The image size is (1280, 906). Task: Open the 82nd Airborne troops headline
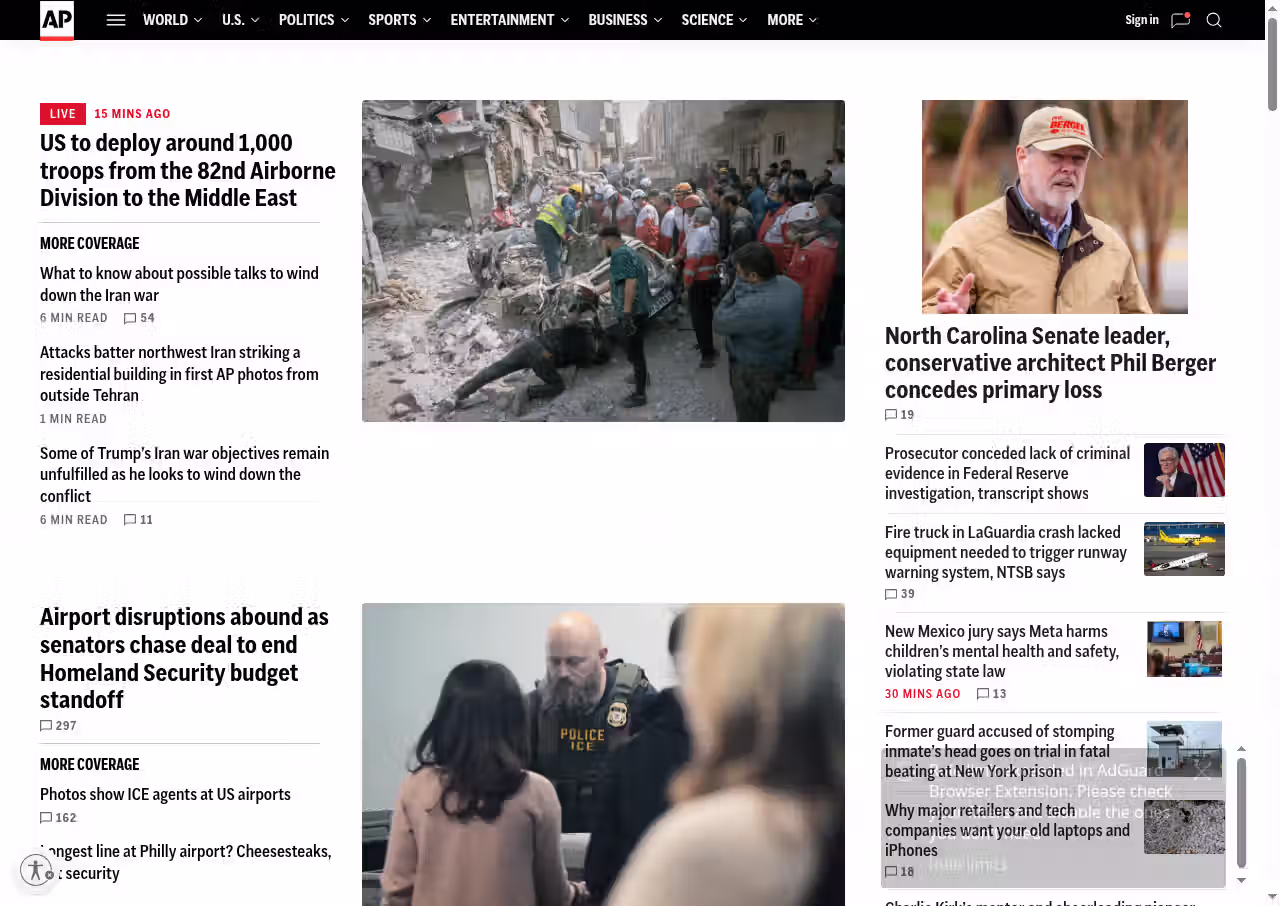coord(187,170)
